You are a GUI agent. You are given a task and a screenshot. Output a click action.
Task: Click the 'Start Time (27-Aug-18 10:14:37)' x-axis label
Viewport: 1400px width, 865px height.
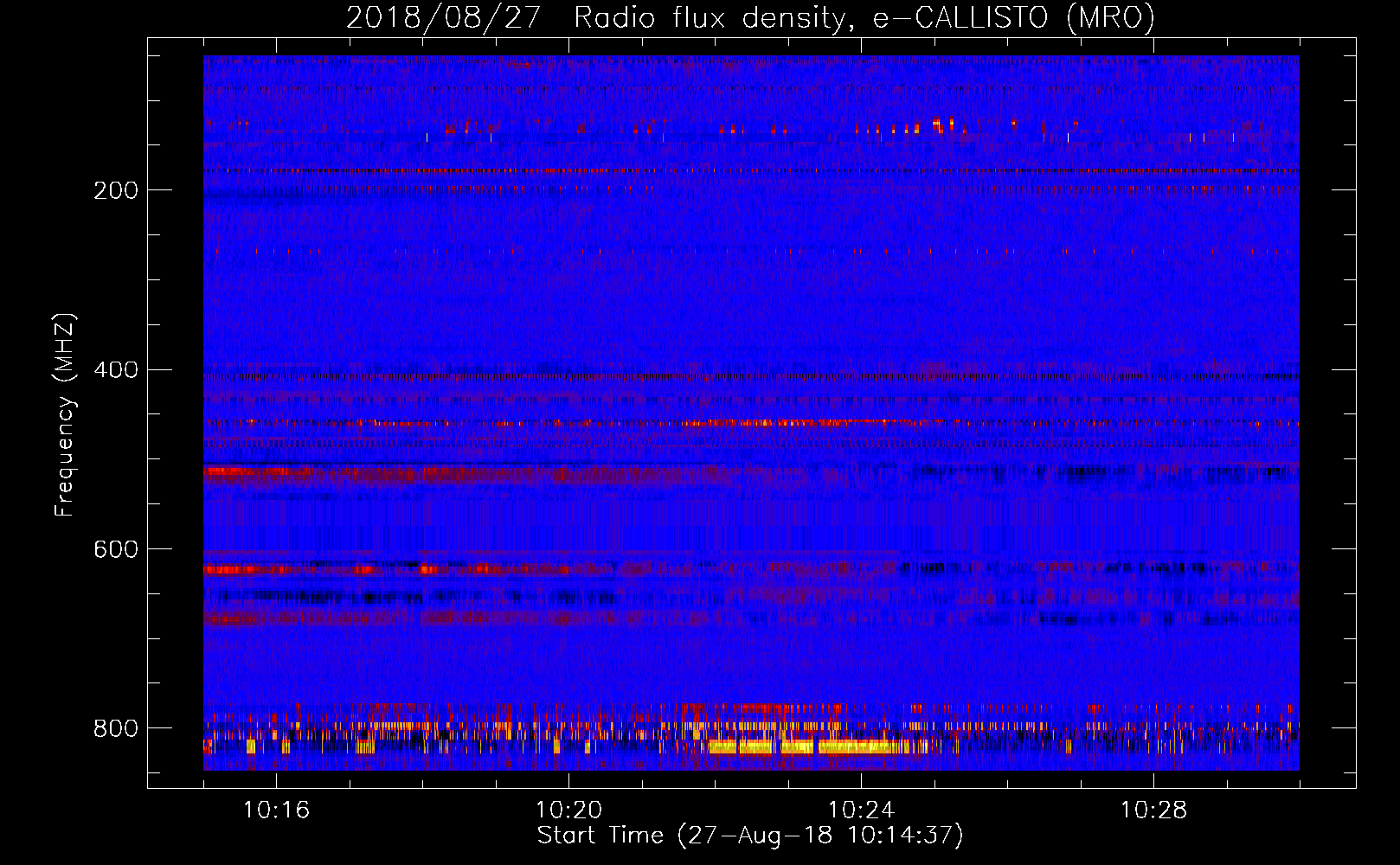tap(750, 836)
